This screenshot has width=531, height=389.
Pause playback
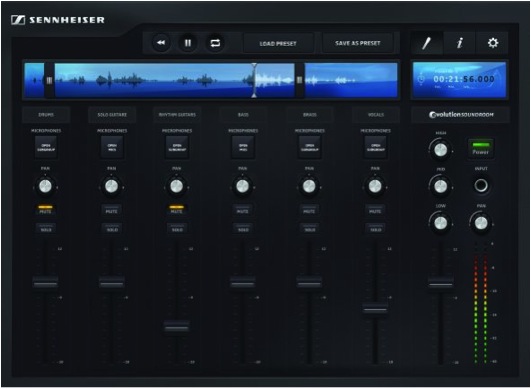coord(188,43)
